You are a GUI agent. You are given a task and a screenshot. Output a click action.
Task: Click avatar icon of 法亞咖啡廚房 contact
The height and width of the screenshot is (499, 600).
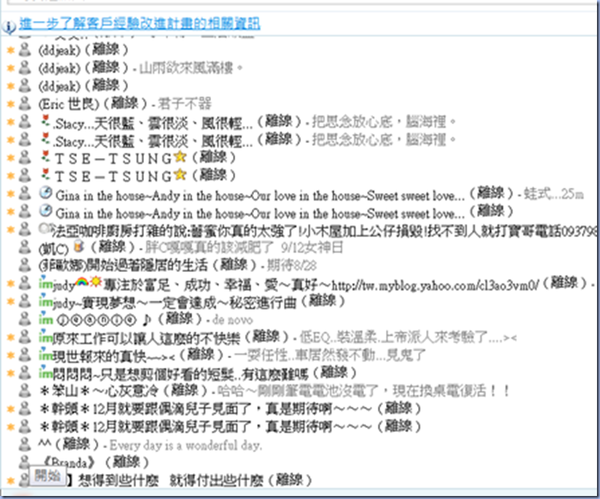tap(25, 229)
